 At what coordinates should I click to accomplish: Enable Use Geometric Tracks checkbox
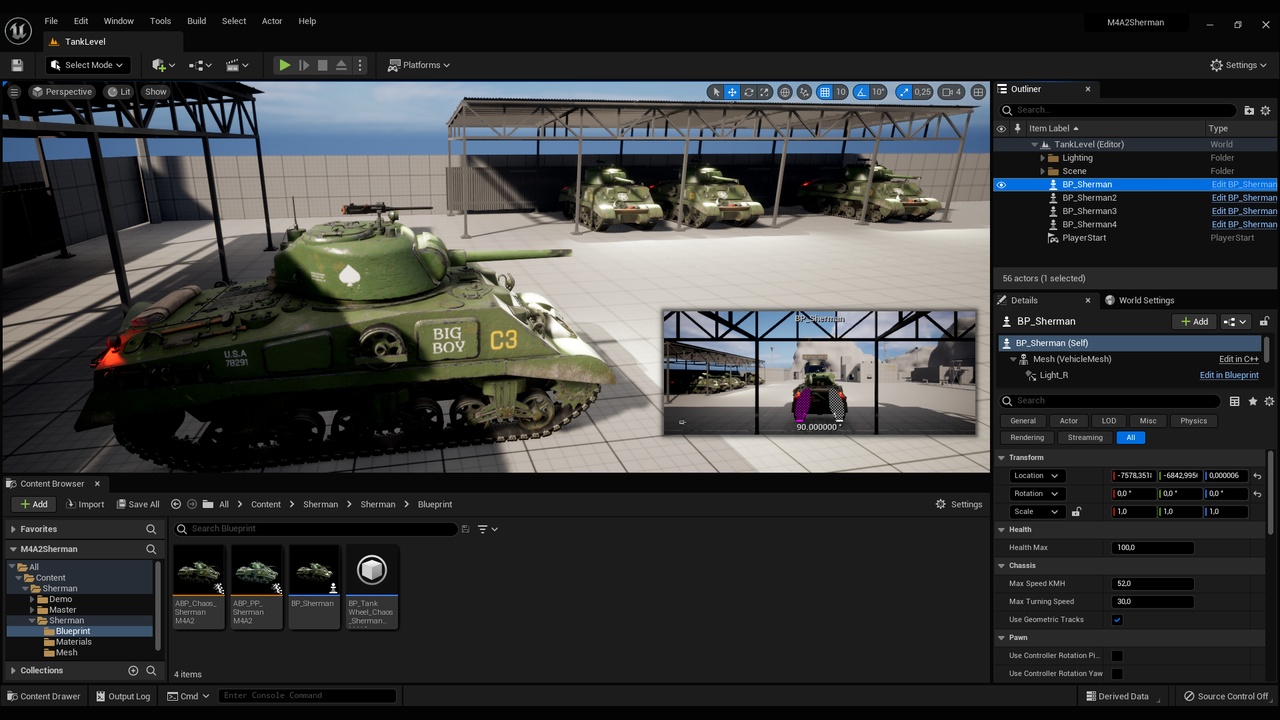pyautogui.click(x=1117, y=620)
